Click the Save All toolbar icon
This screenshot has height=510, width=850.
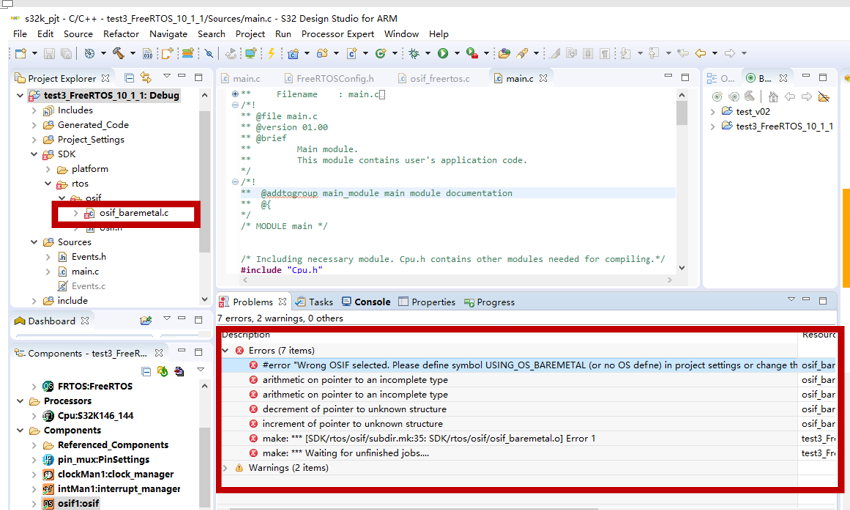tap(66, 53)
